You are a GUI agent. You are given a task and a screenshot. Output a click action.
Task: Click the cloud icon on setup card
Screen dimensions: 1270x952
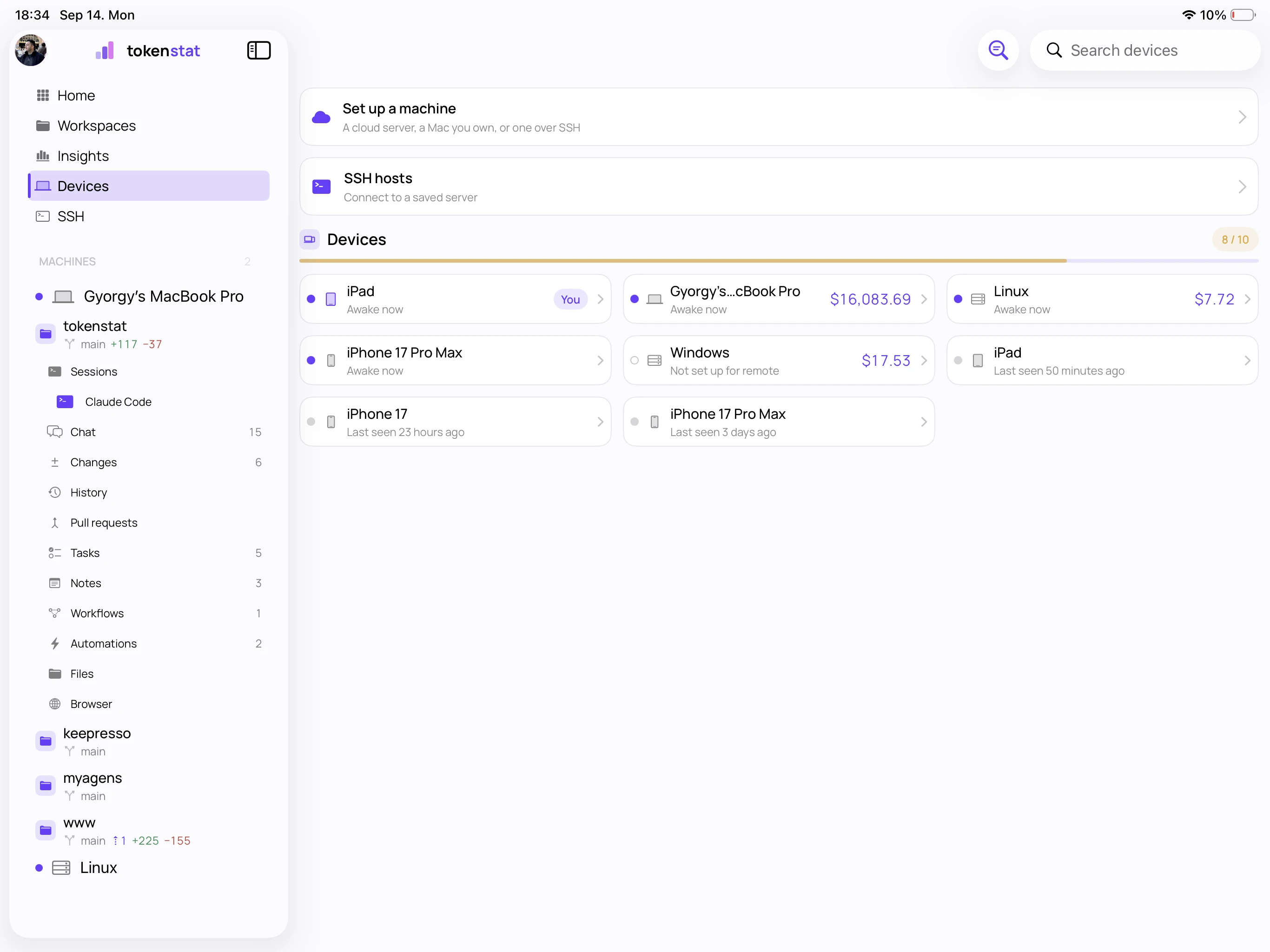click(x=321, y=118)
